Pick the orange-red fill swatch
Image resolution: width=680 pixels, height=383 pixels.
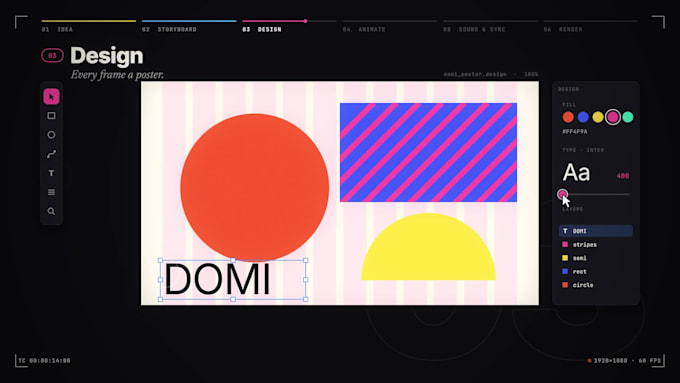568,117
